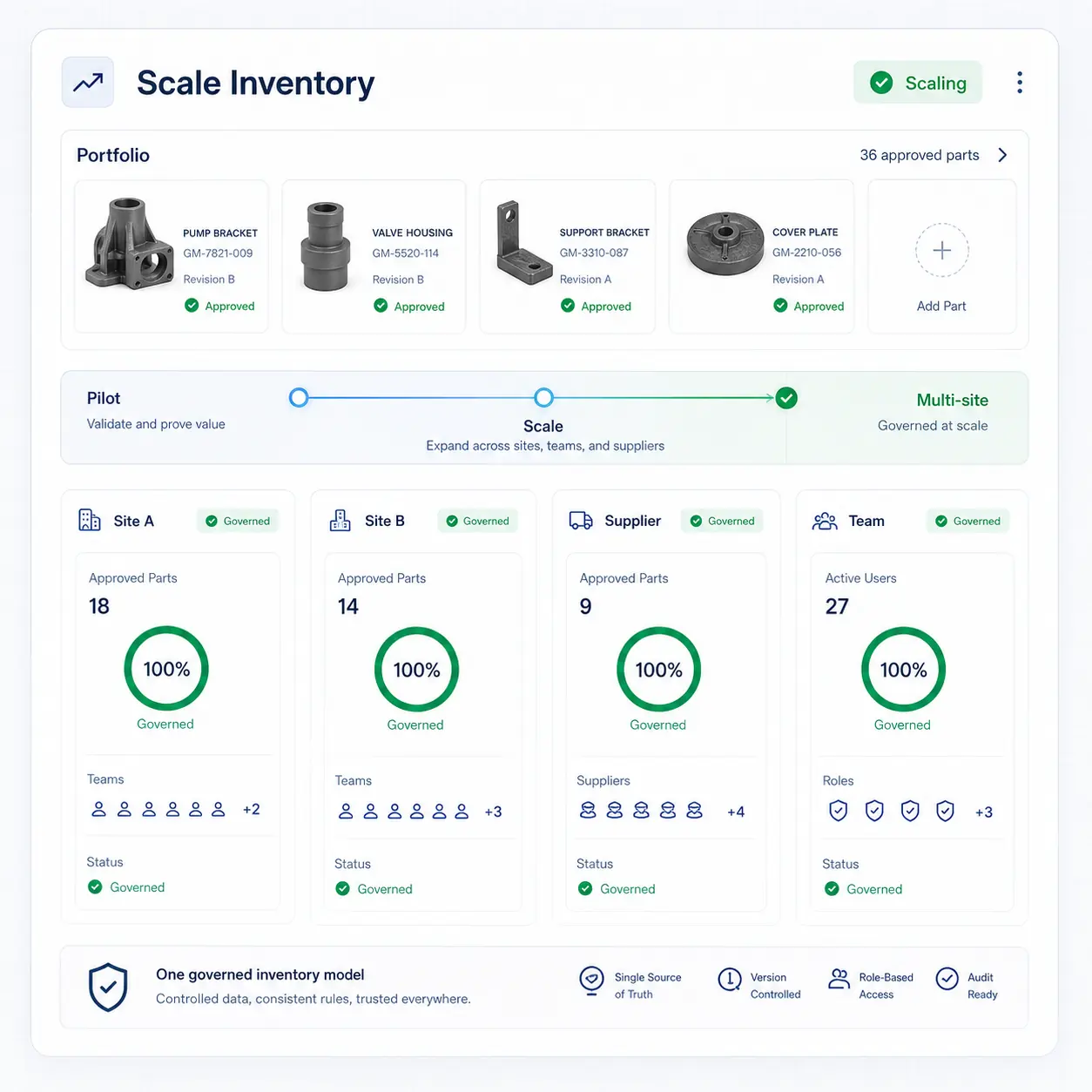The width and height of the screenshot is (1092, 1092).
Task: Click the Governed badge on Supplier card
Action: coord(722,521)
